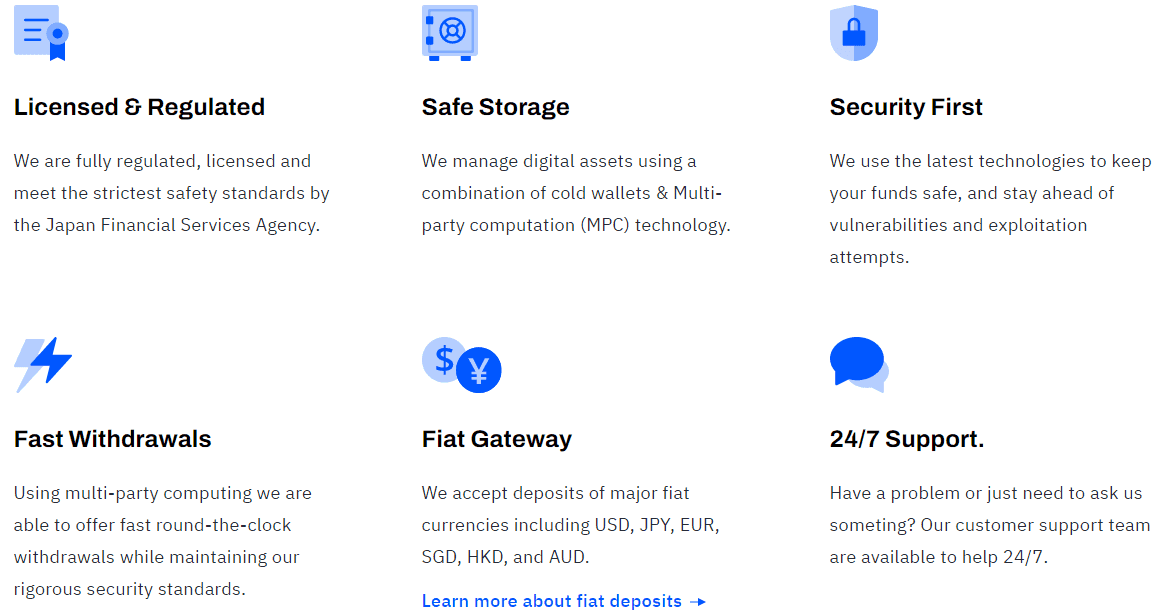
Task: Click the arrow after fiat deposits link
Action: coord(698,602)
